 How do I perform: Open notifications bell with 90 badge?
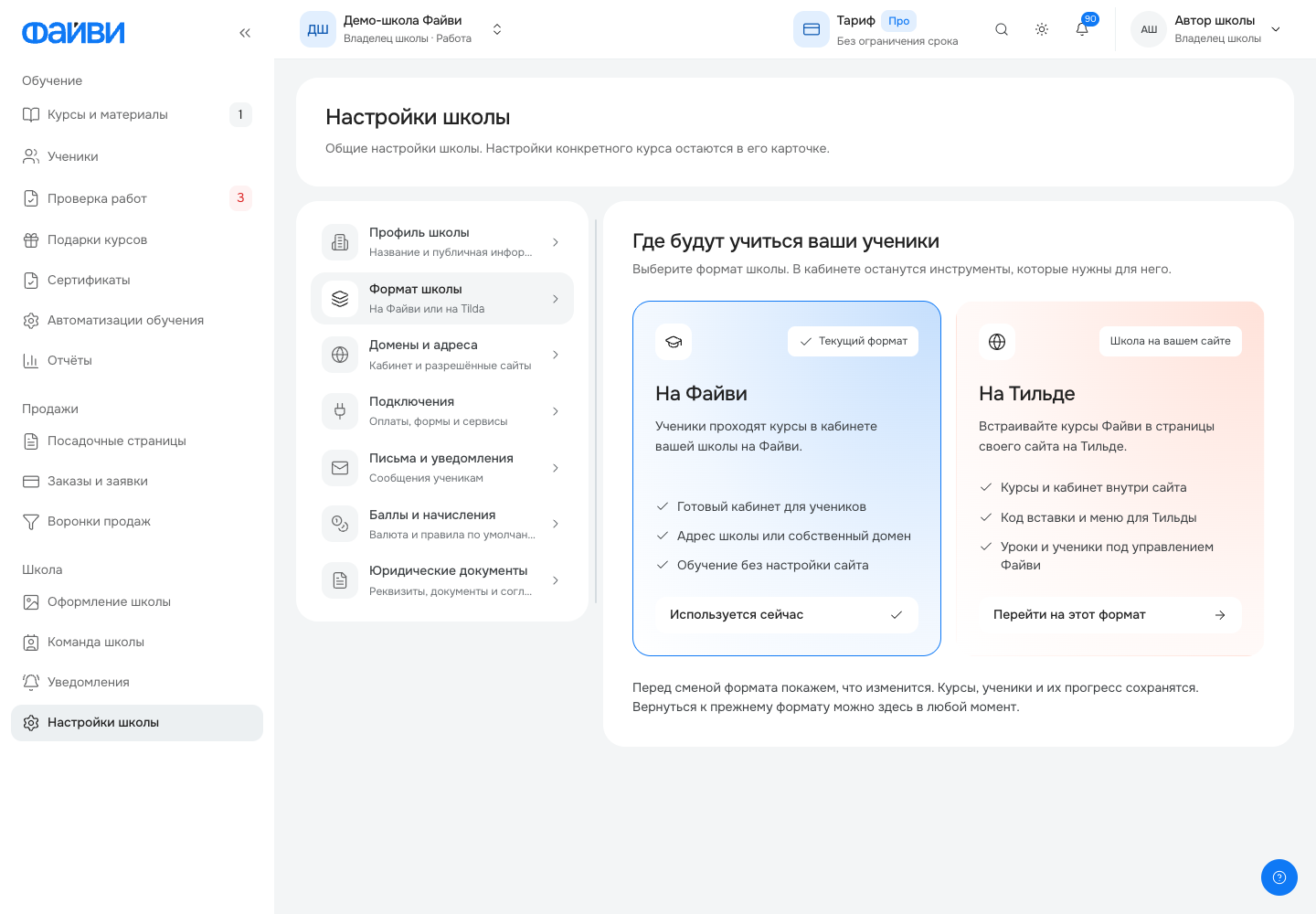[1082, 29]
